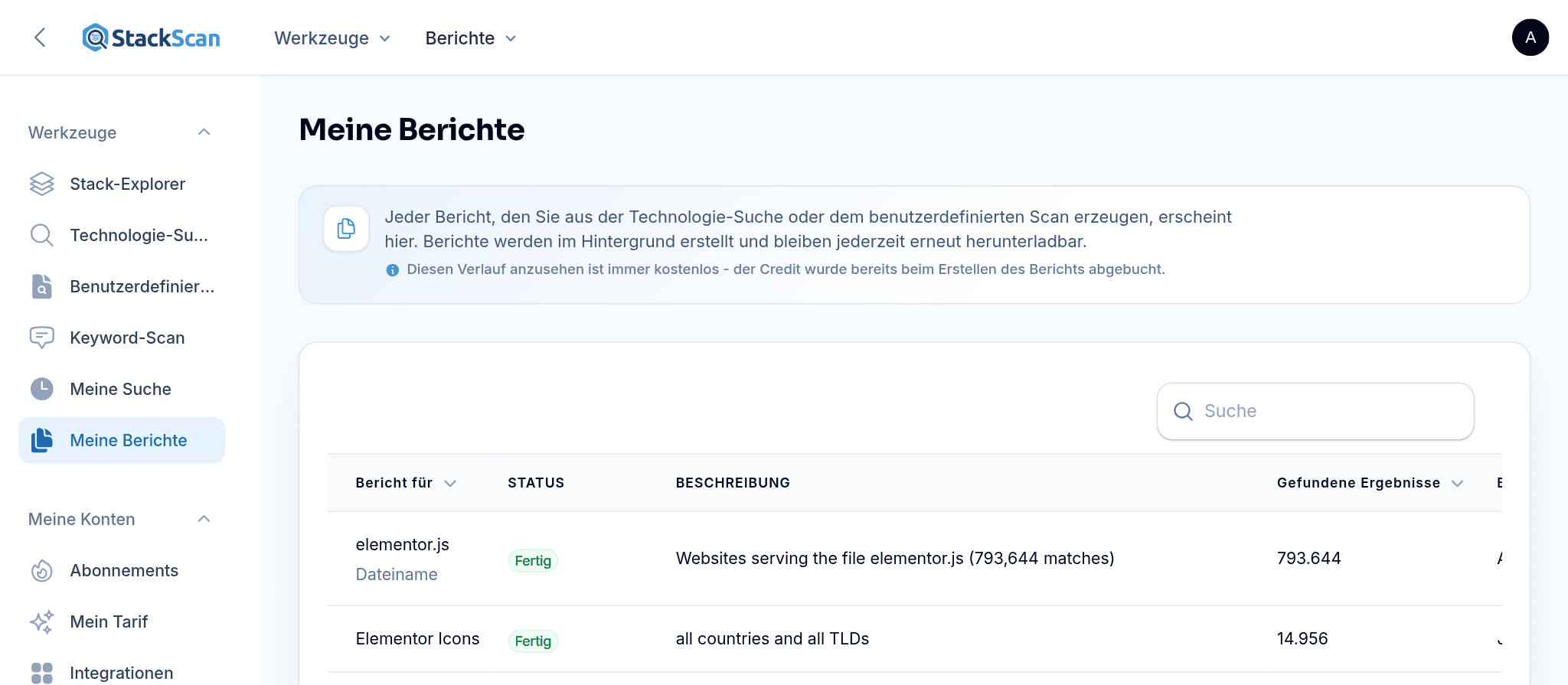Screen dimensions: 1568x685
Task: Open the Werkzeuge dropdown in top navigation
Action: click(x=332, y=38)
